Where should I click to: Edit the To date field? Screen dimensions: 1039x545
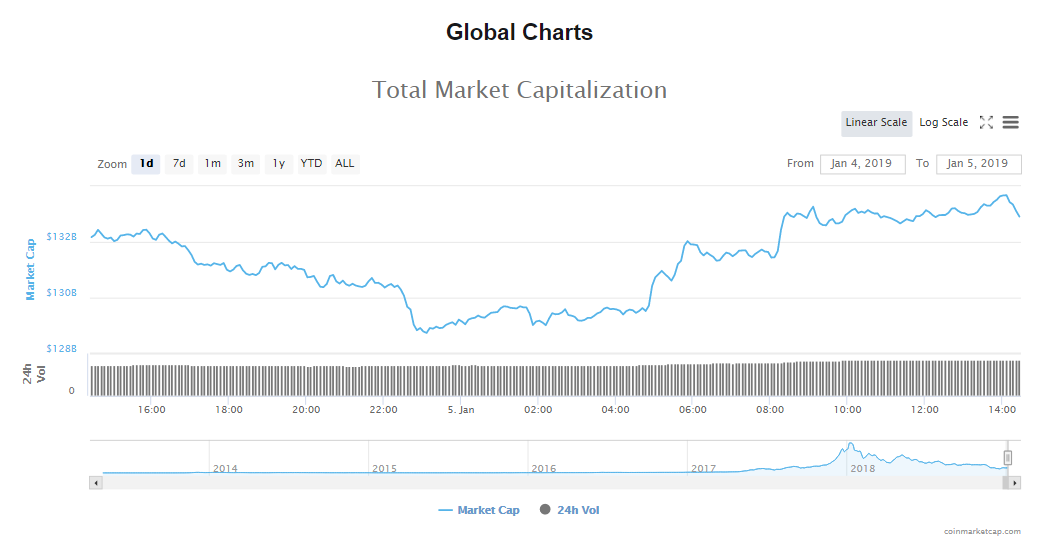click(978, 164)
